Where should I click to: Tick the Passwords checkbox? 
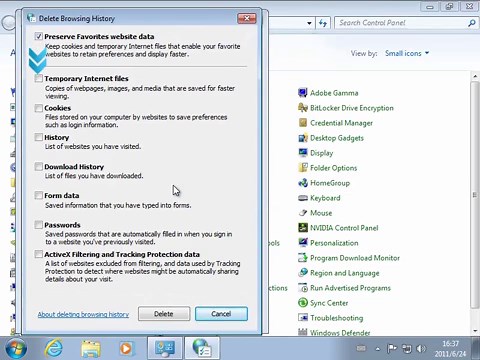point(39,225)
